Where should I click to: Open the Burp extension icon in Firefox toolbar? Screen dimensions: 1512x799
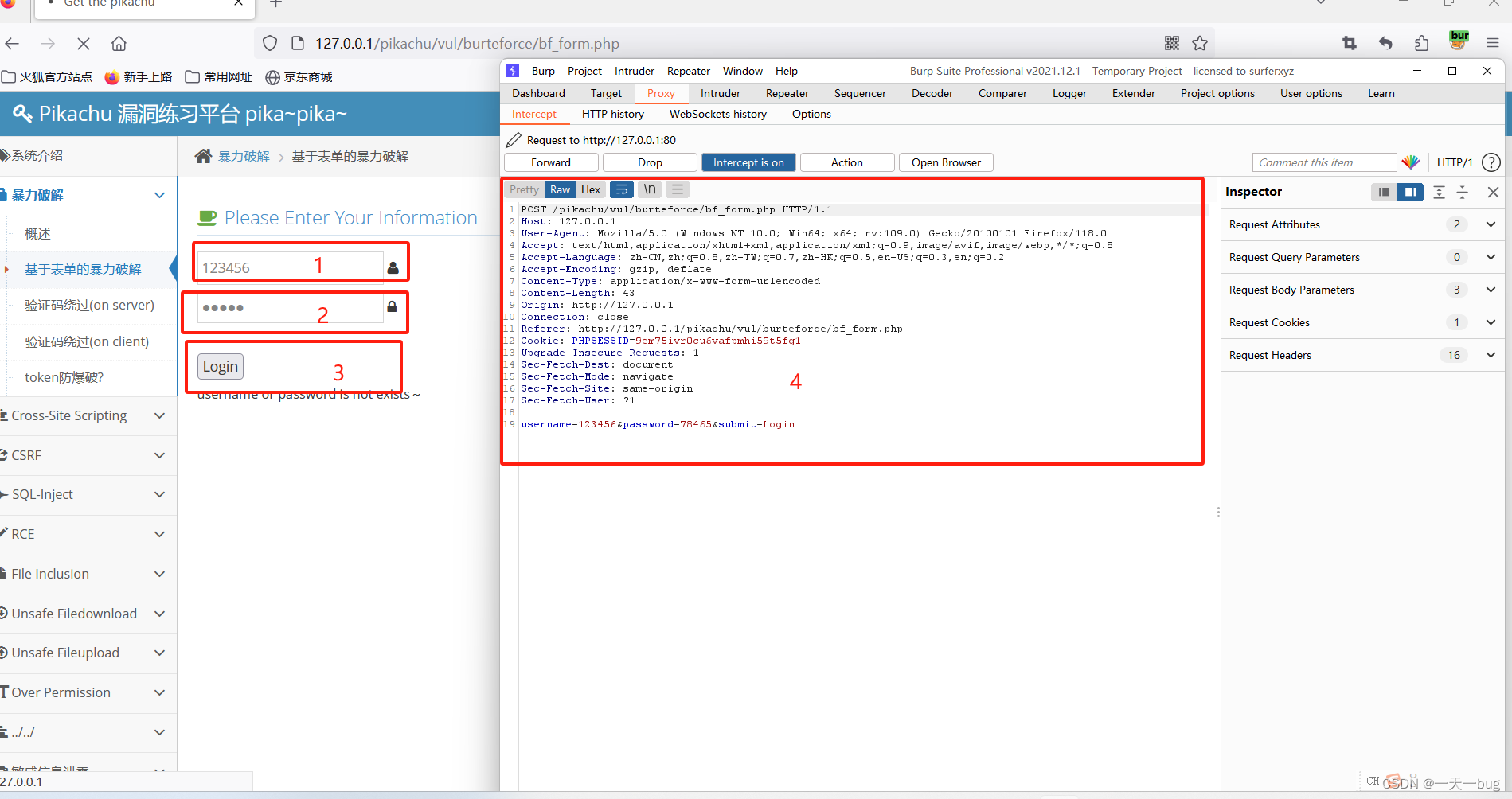(x=1459, y=40)
